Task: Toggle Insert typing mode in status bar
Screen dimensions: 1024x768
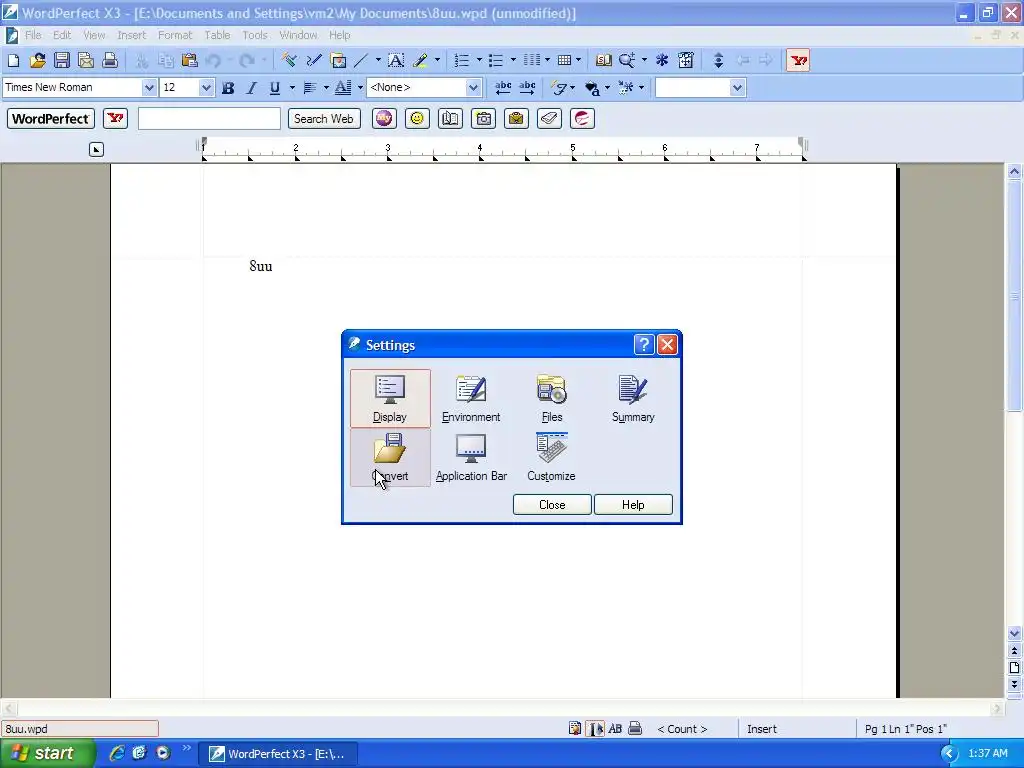Action: point(761,729)
